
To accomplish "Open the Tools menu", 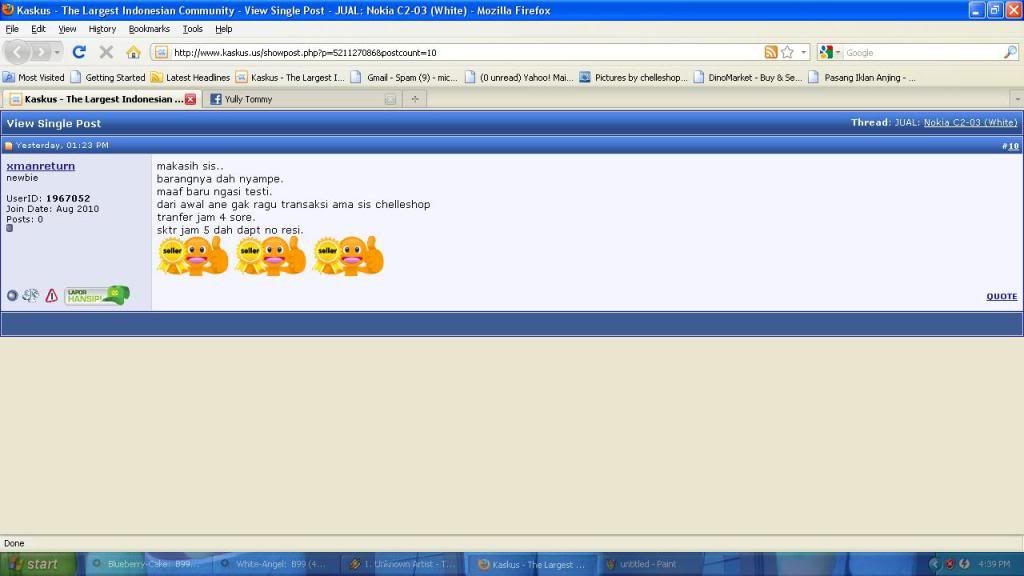I will coord(193,29).
